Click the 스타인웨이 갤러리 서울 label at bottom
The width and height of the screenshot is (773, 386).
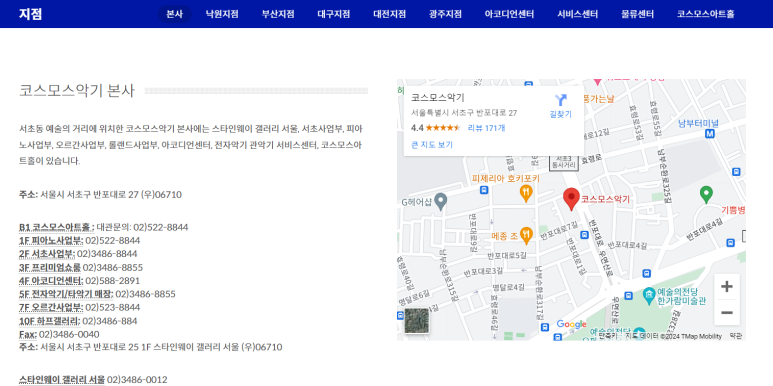[x=62, y=380]
